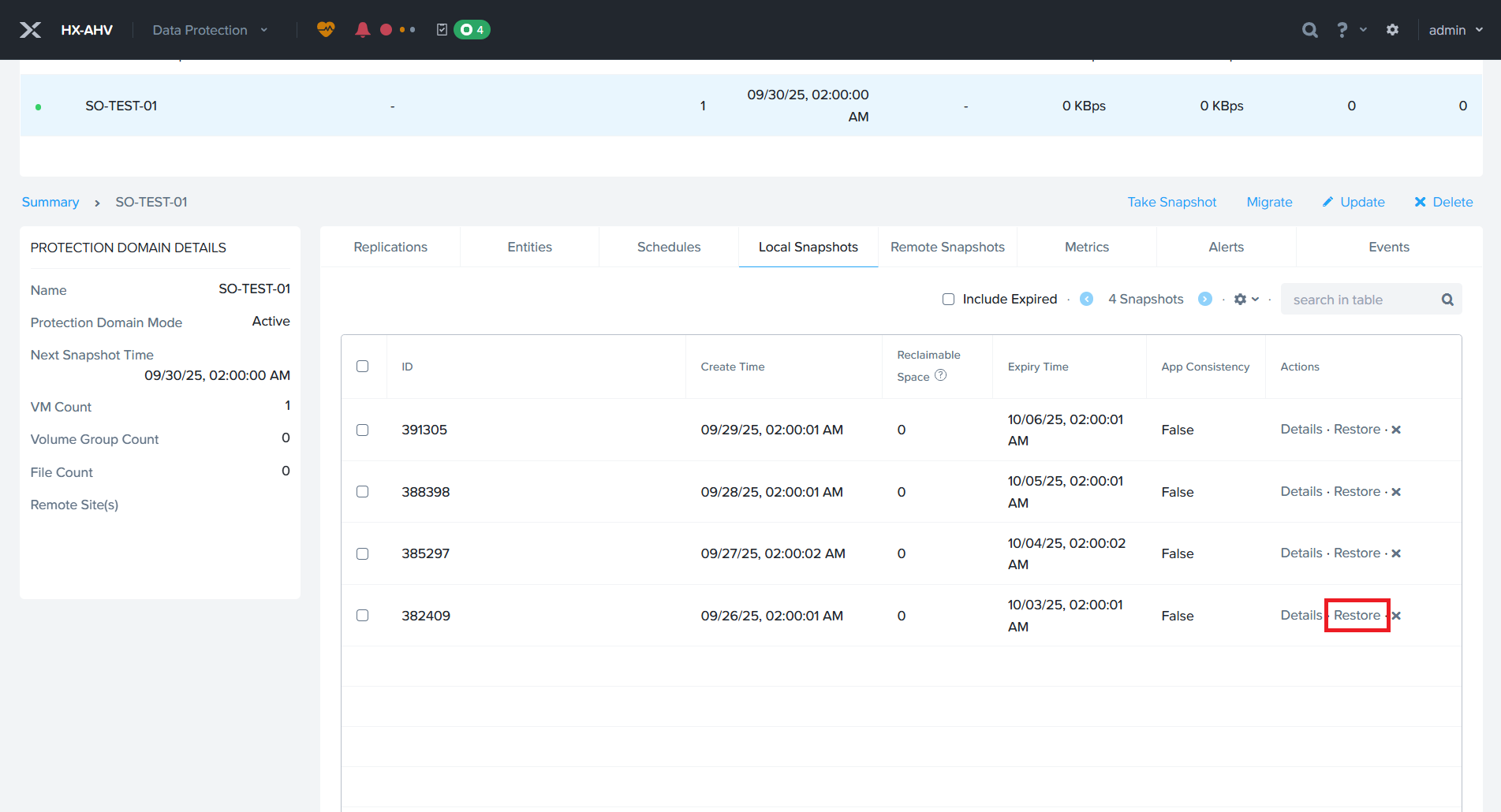Go to next snapshots page arrow
This screenshot has width=1501, height=812.
1204,299
